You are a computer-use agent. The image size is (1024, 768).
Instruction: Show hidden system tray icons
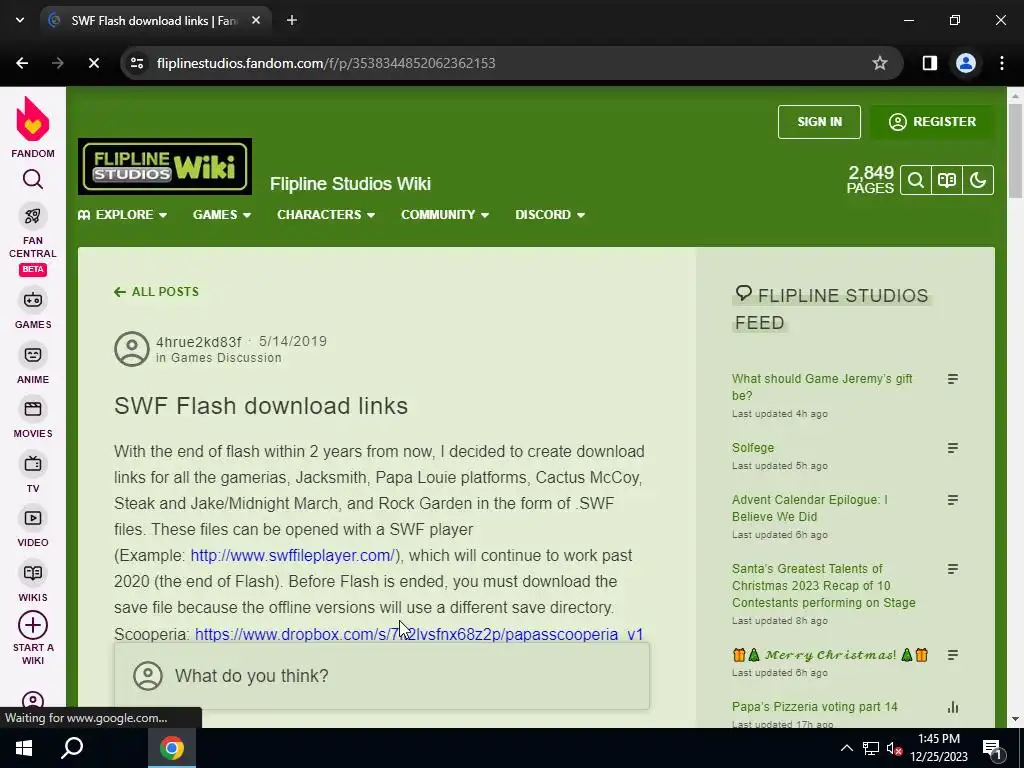coord(846,748)
